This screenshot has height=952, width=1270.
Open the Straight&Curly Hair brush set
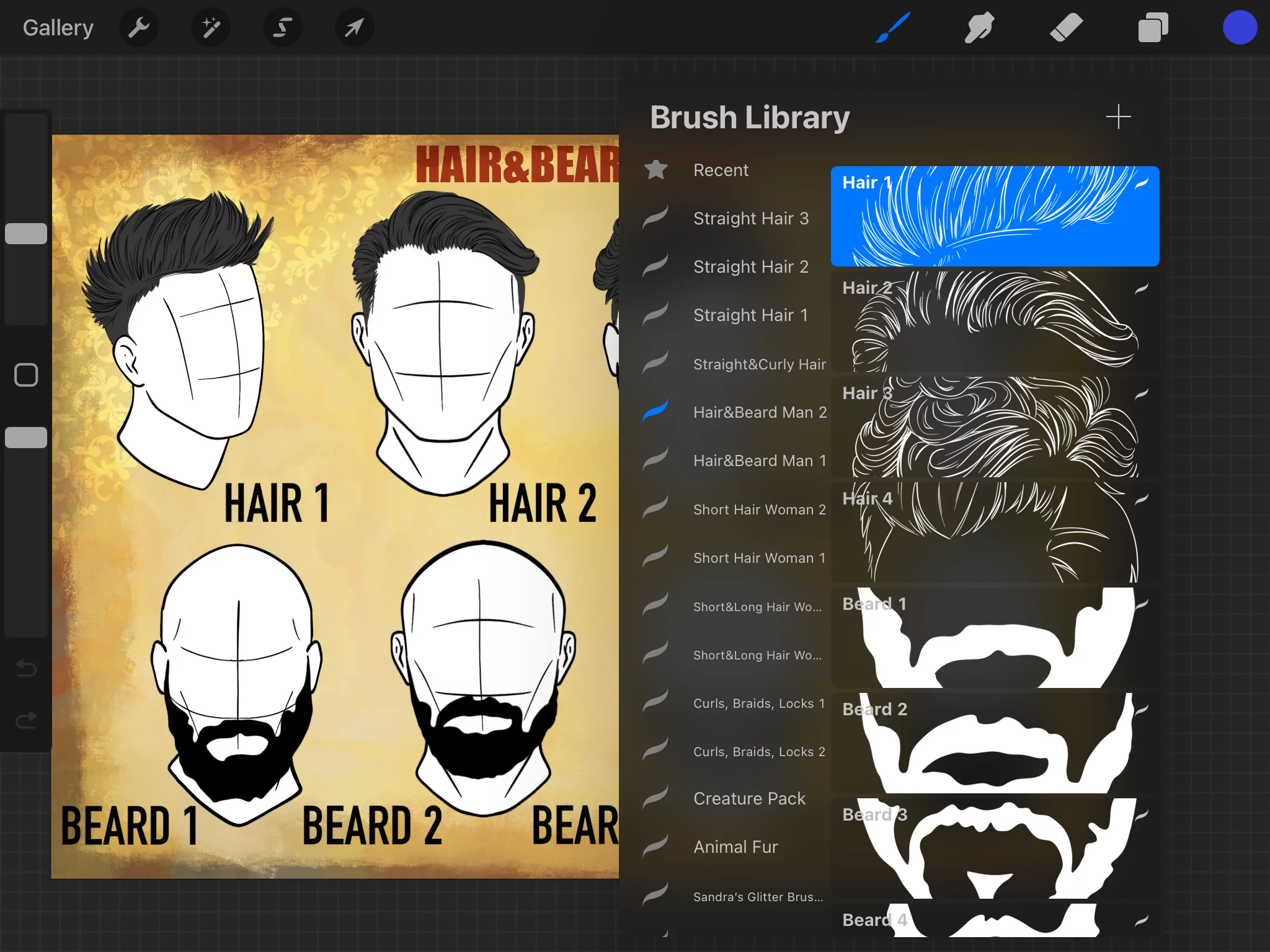click(760, 364)
